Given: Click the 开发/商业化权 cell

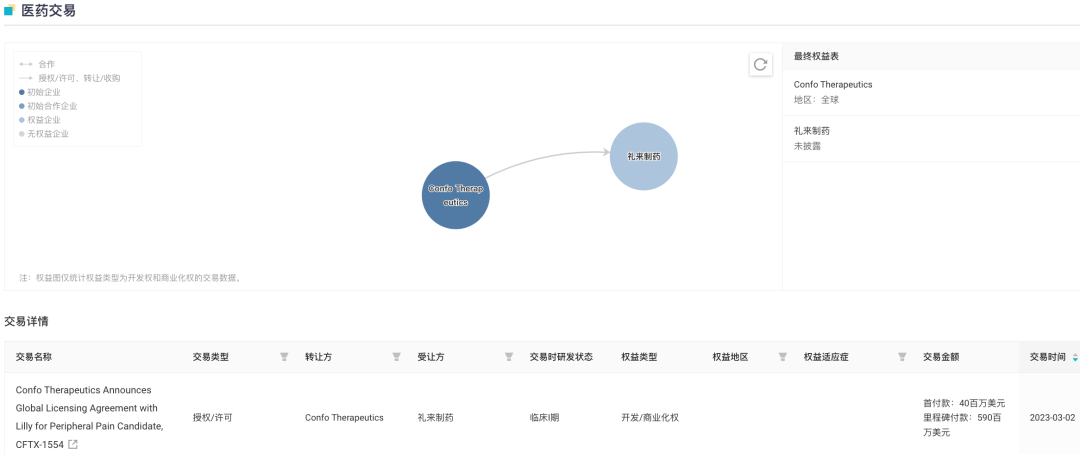Looking at the screenshot, I should (x=650, y=417).
